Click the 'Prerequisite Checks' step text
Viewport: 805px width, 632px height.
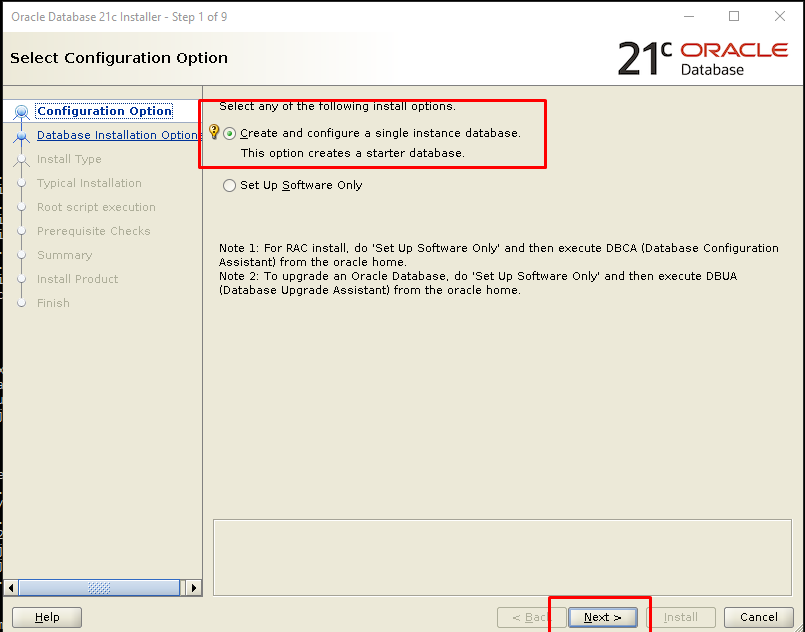[93, 231]
